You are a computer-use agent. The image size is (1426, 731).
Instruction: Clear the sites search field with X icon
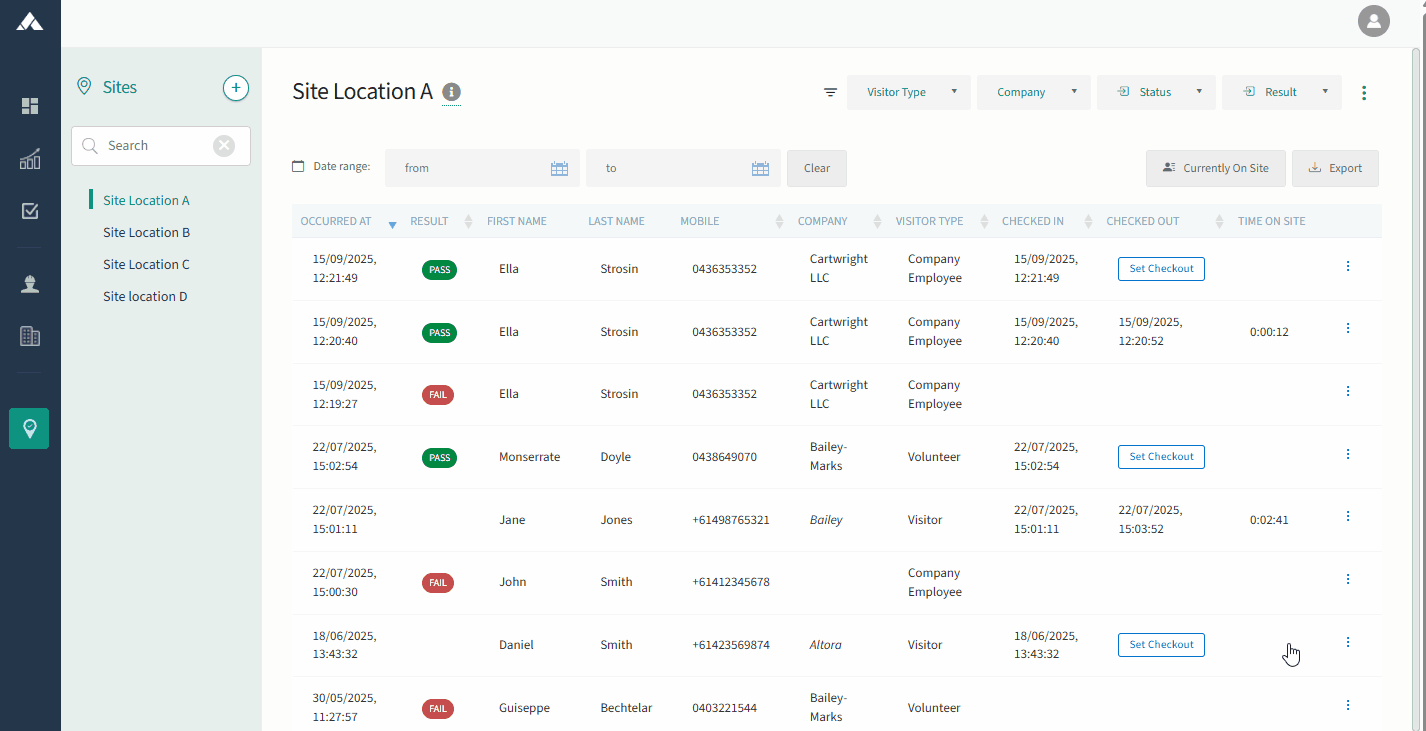point(224,146)
